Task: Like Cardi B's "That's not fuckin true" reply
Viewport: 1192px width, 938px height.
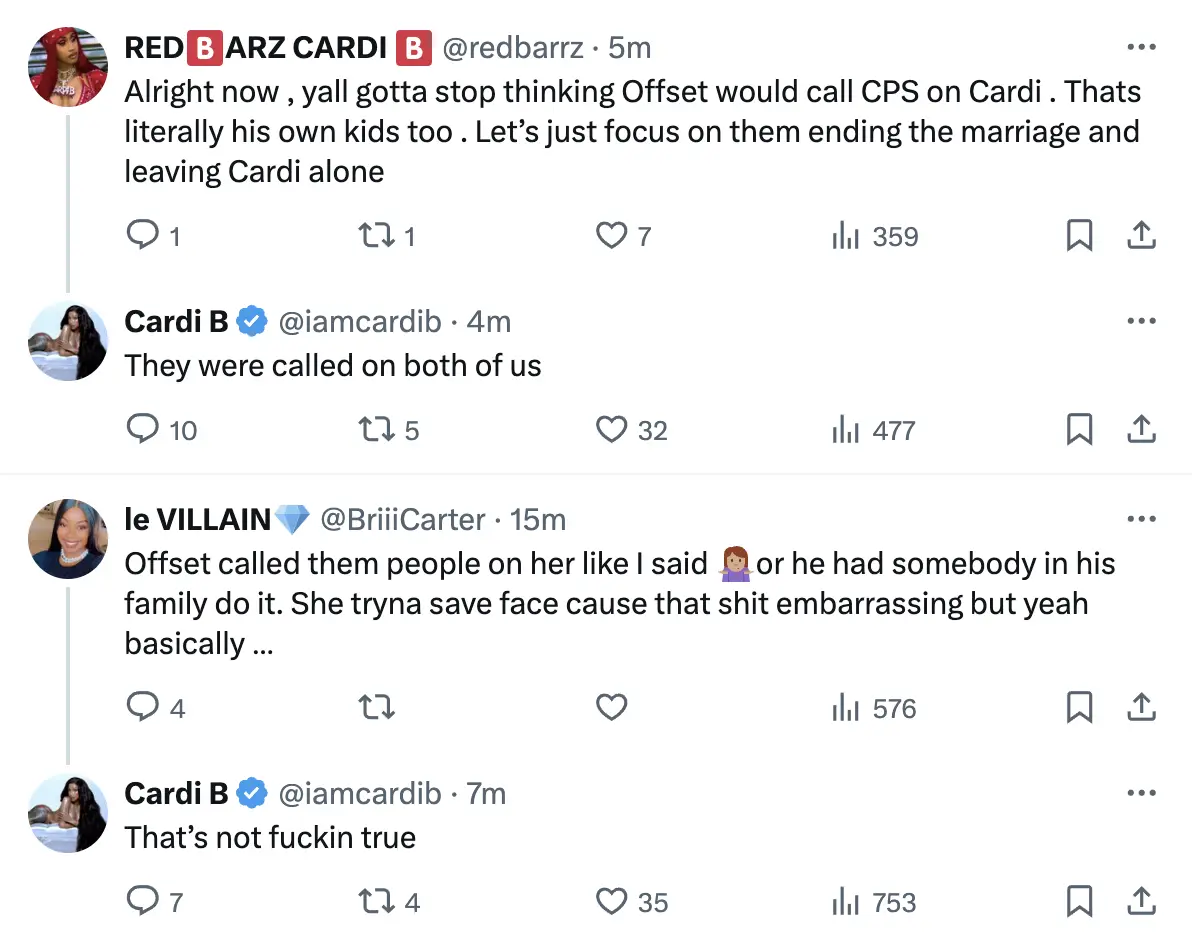Action: (610, 902)
